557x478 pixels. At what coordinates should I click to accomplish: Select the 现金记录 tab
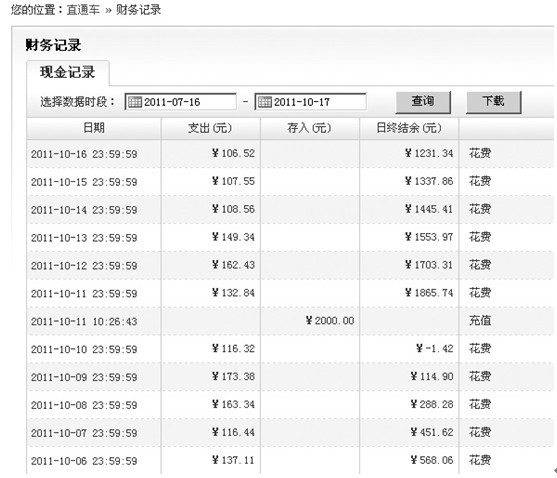tap(67, 73)
